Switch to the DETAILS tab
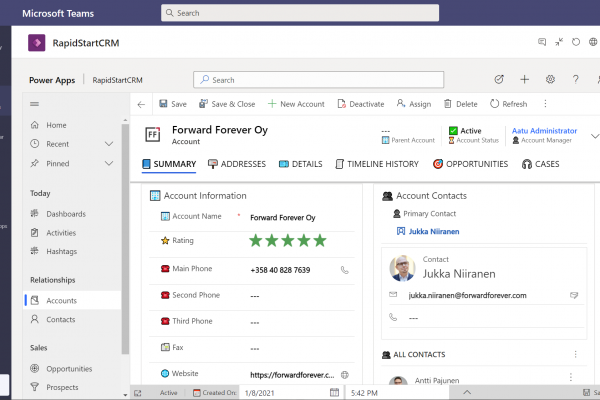The width and height of the screenshot is (600, 400). (300, 164)
